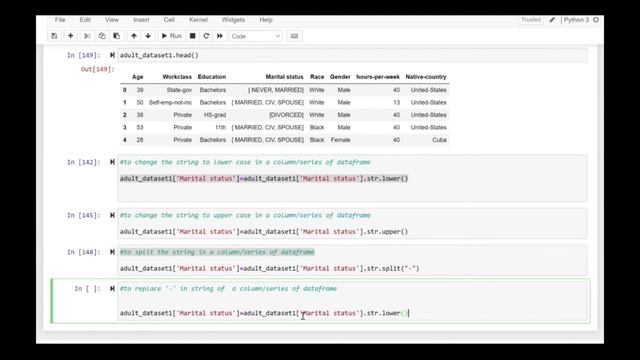
Task: Click the 'In [142]:' prompt label
Action: [x=84, y=162]
